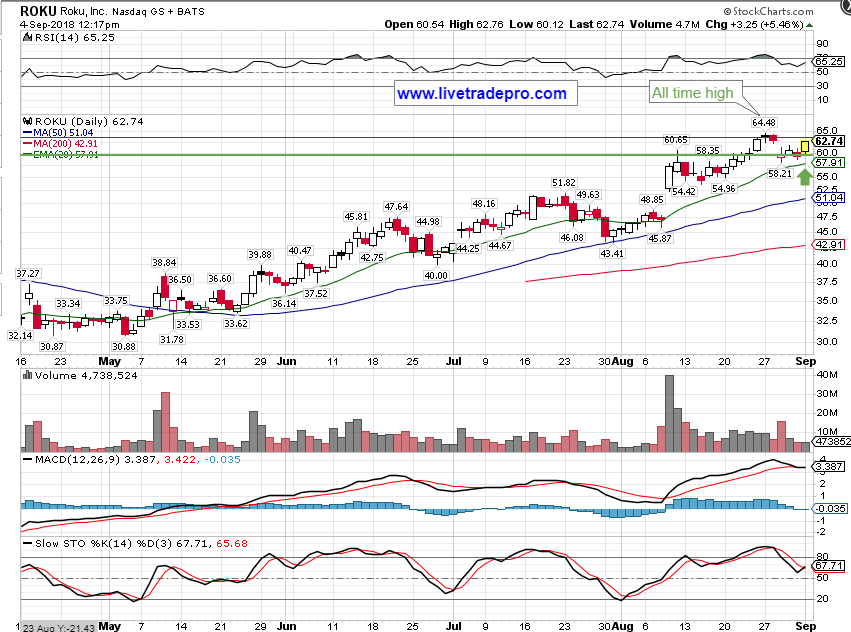Viewport: 851px width, 632px height.
Task: Click the 65.25 RSI value tag
Action: tap(830, 61)
